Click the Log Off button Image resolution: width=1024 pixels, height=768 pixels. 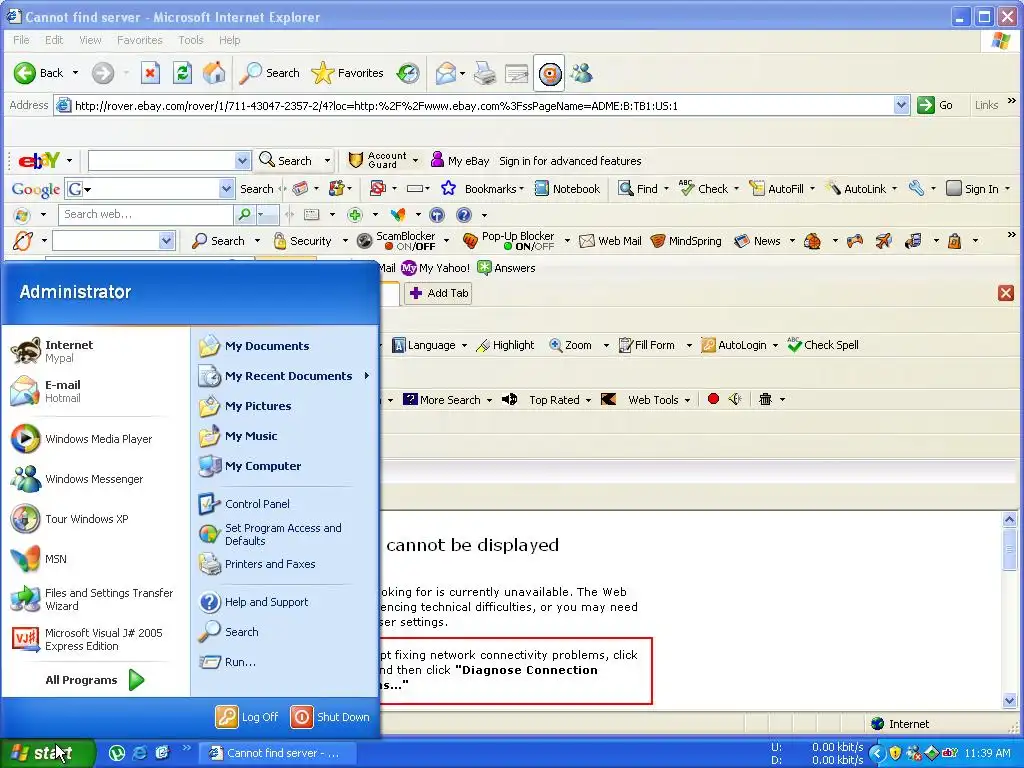click(x=248, y=716)
